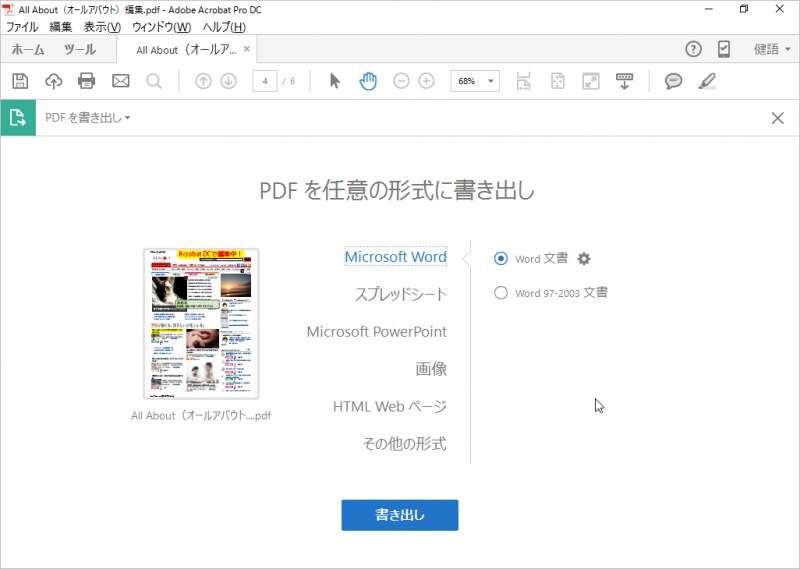The width and height of the screenshot is (800, 569).
Task: Zoom in with the plus icon
Action: point(426,81)
